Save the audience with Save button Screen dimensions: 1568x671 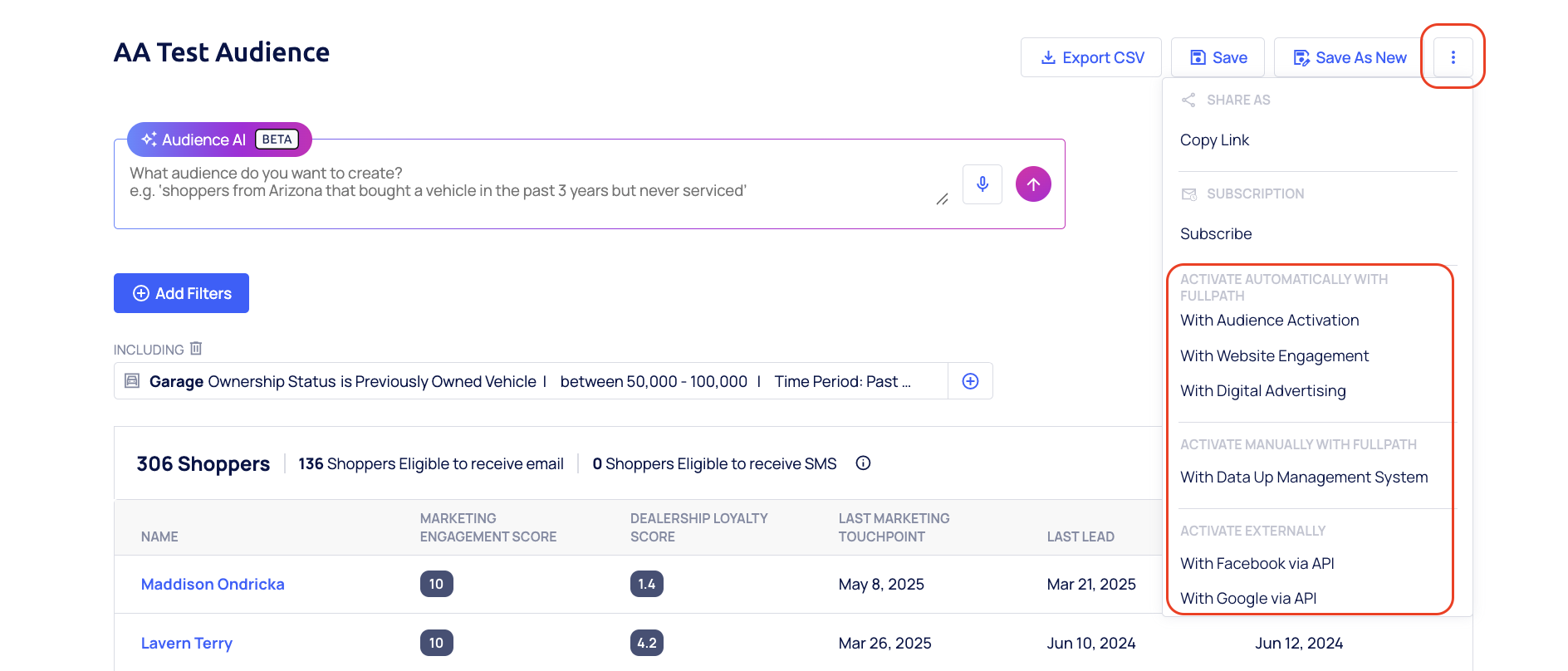point(1218,57)
